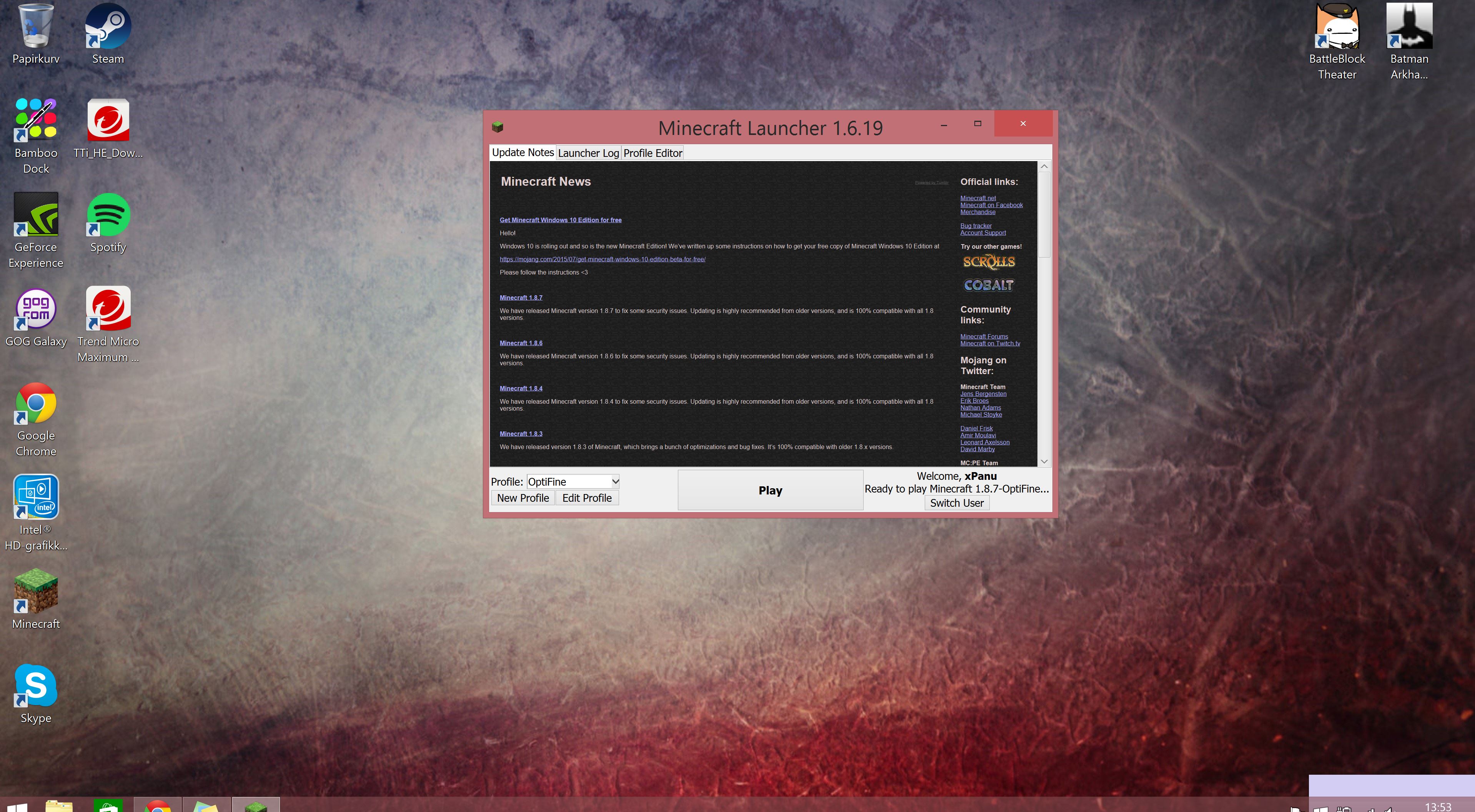The width and height of the screenshot is (1475, 812).
Task: Switch to the Update Notes tab
Action: [523, 152]
